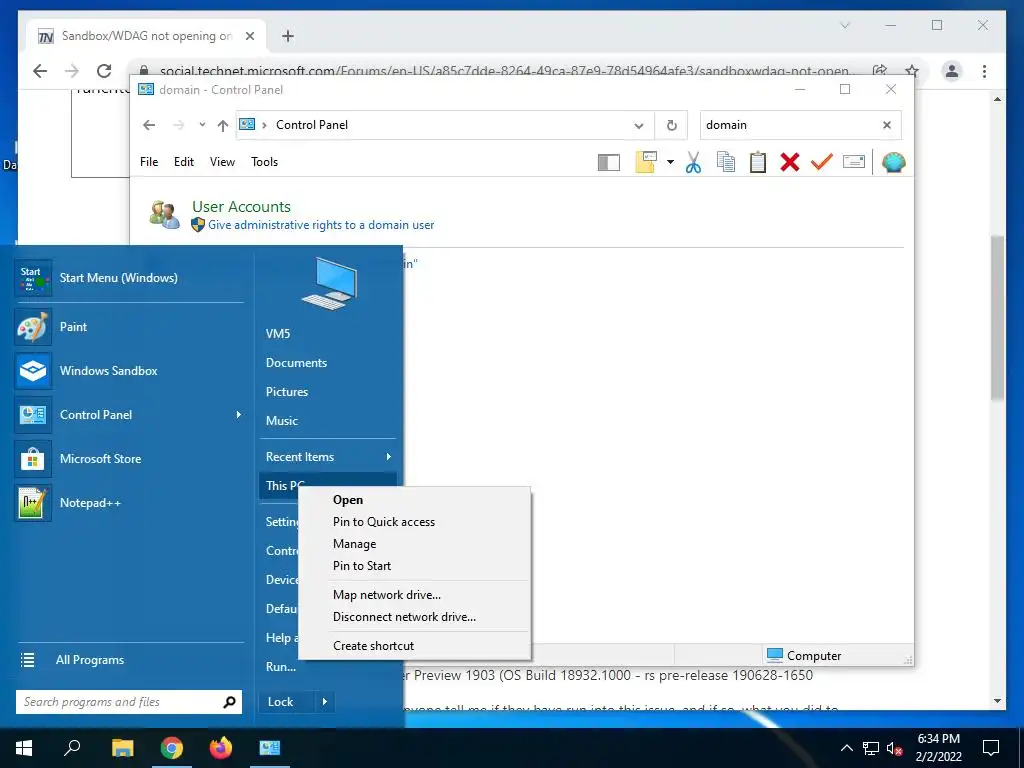
Task: Open Firefox from the taskbar
Action: [x=221, y=748]
